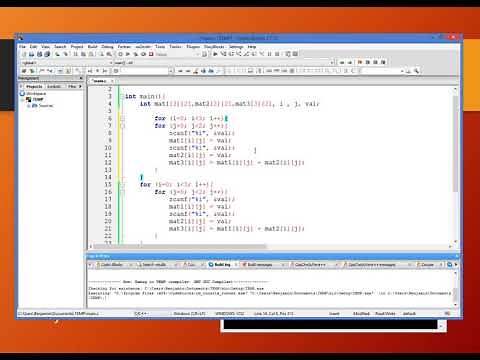Open the Debug menu

[107, 47]
